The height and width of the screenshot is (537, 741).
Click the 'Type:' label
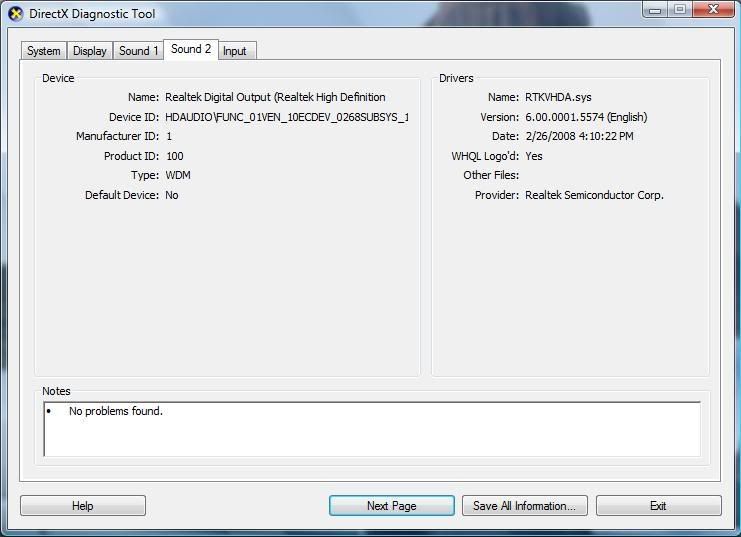(145, 175)
